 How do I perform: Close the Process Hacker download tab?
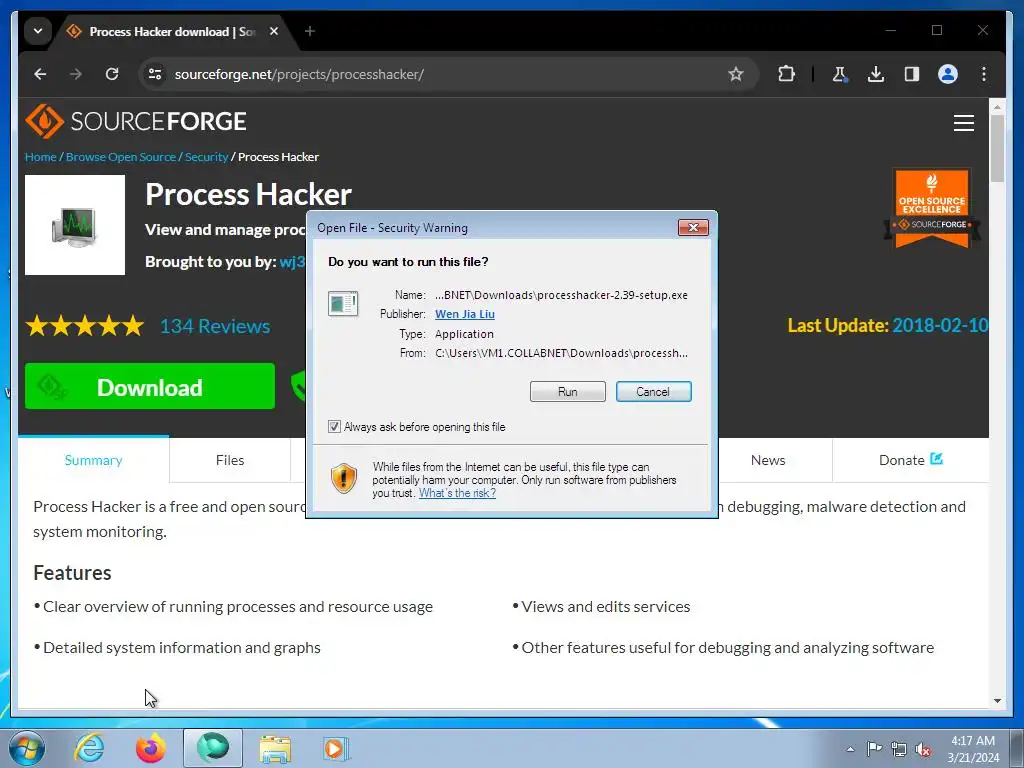(x=274, y=31)
